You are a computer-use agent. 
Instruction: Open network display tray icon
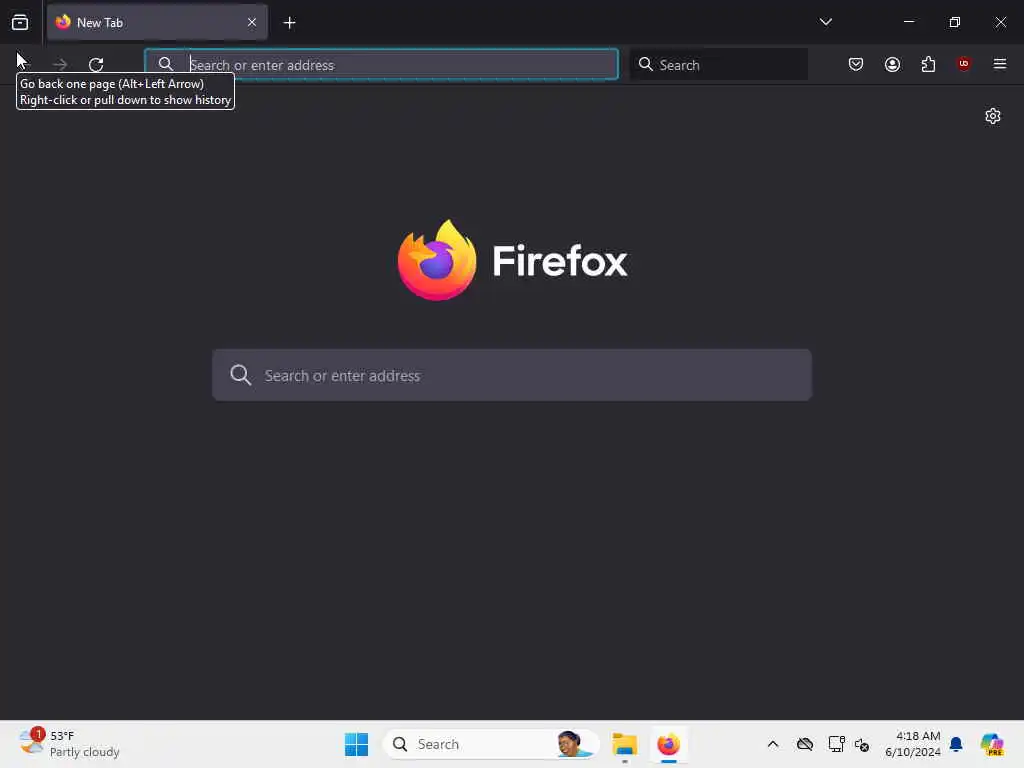(837, 744)
